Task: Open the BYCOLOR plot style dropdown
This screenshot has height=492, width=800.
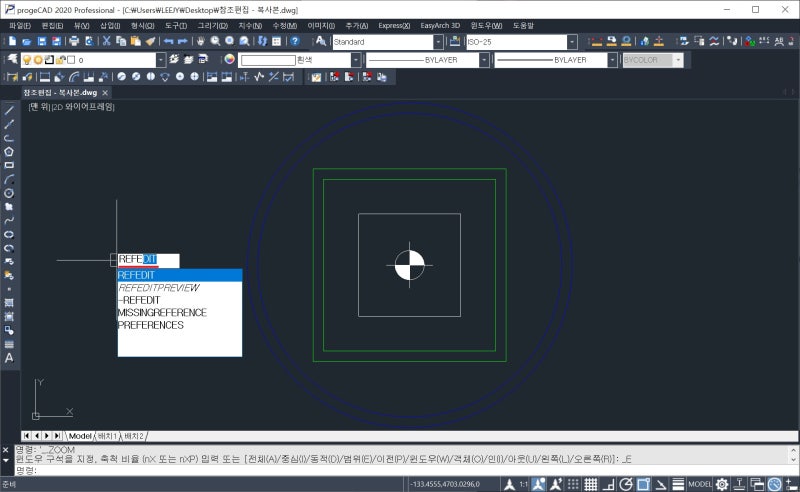Action: [x=678, y=60]
